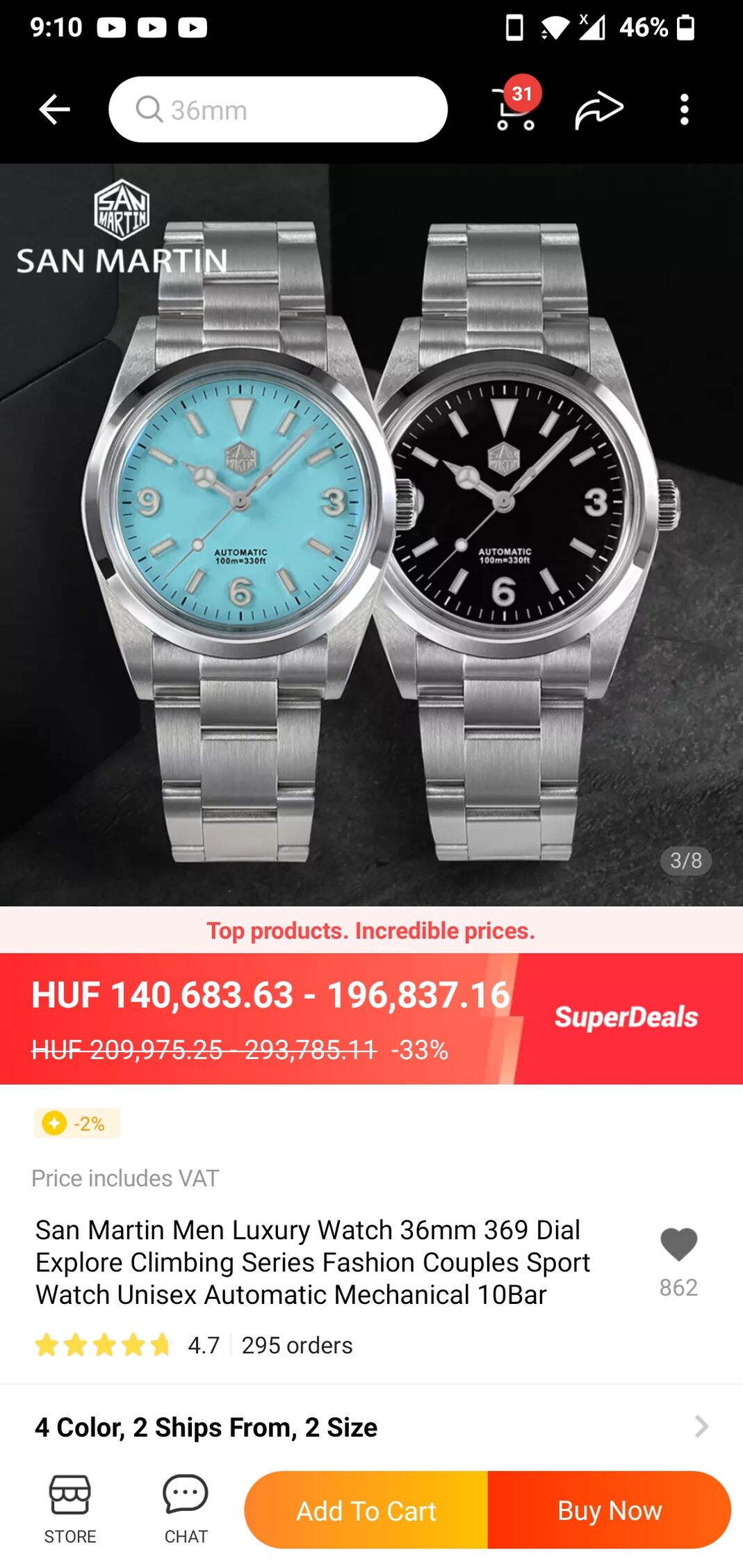
Task: Focus the 36mm search field
Action: coord(278,110)
